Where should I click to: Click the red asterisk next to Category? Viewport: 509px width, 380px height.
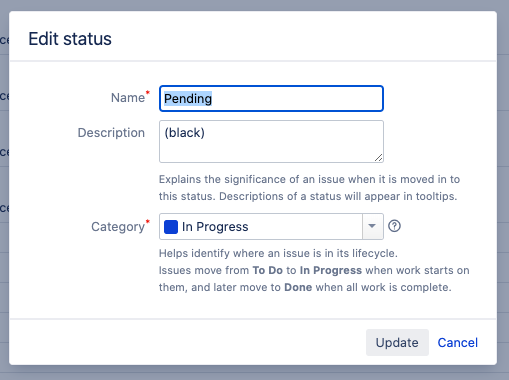point(148,221)
